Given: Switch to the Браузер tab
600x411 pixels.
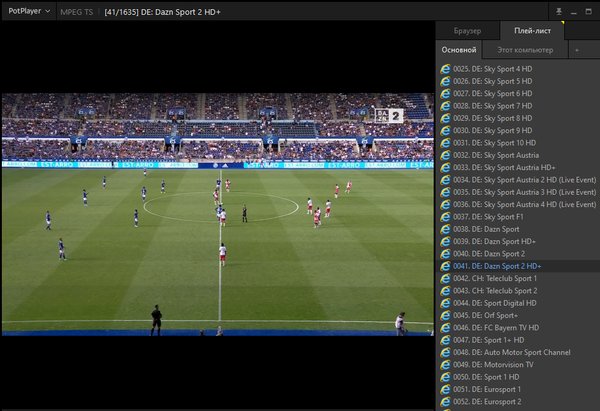Looking at the screenshot, I should point(467,31).
